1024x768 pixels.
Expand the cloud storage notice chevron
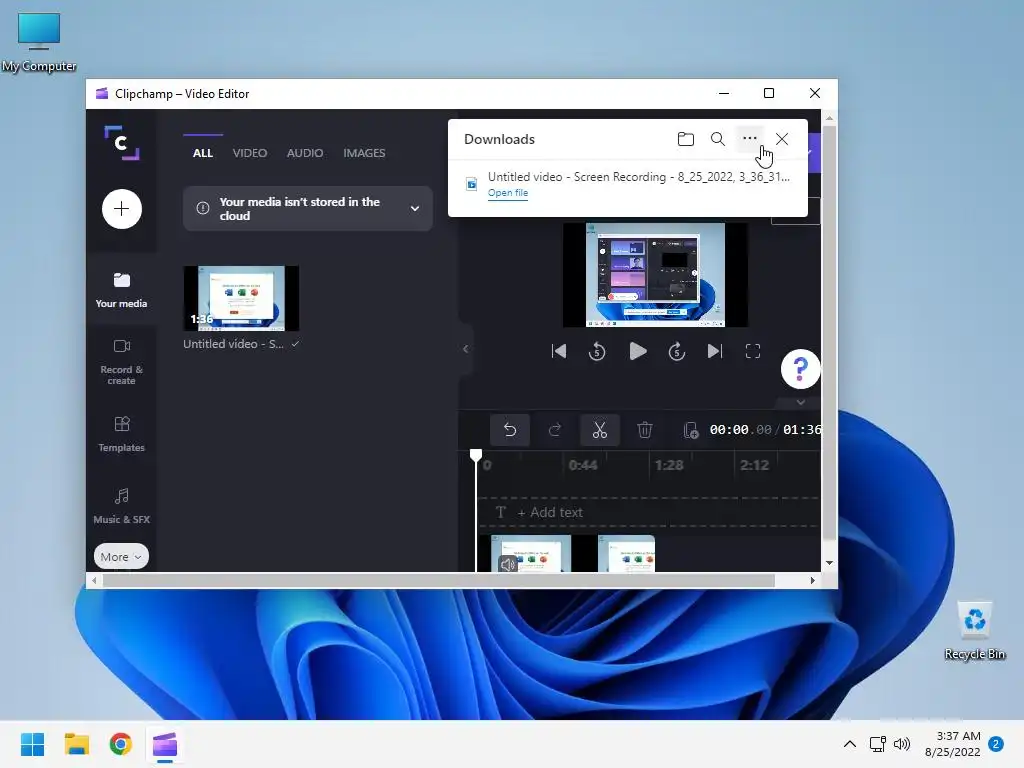415,208
